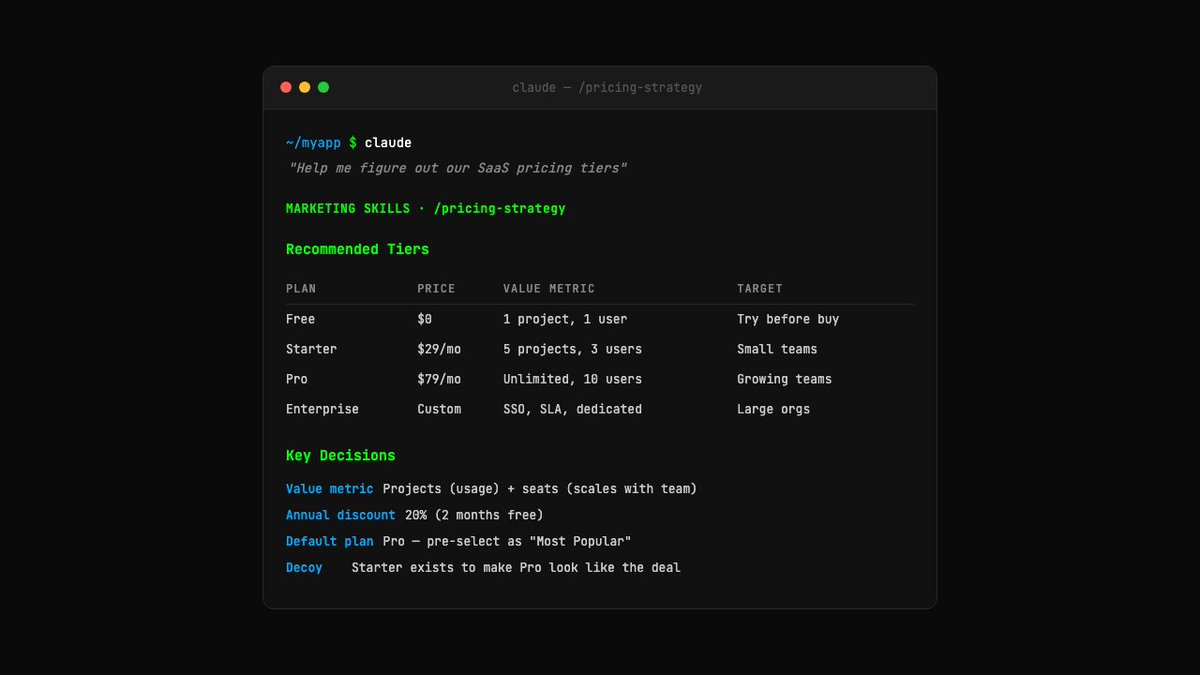1200x675 pixels.
Task: Click the 'Growing teams' cell
Action: coord(784,379)
